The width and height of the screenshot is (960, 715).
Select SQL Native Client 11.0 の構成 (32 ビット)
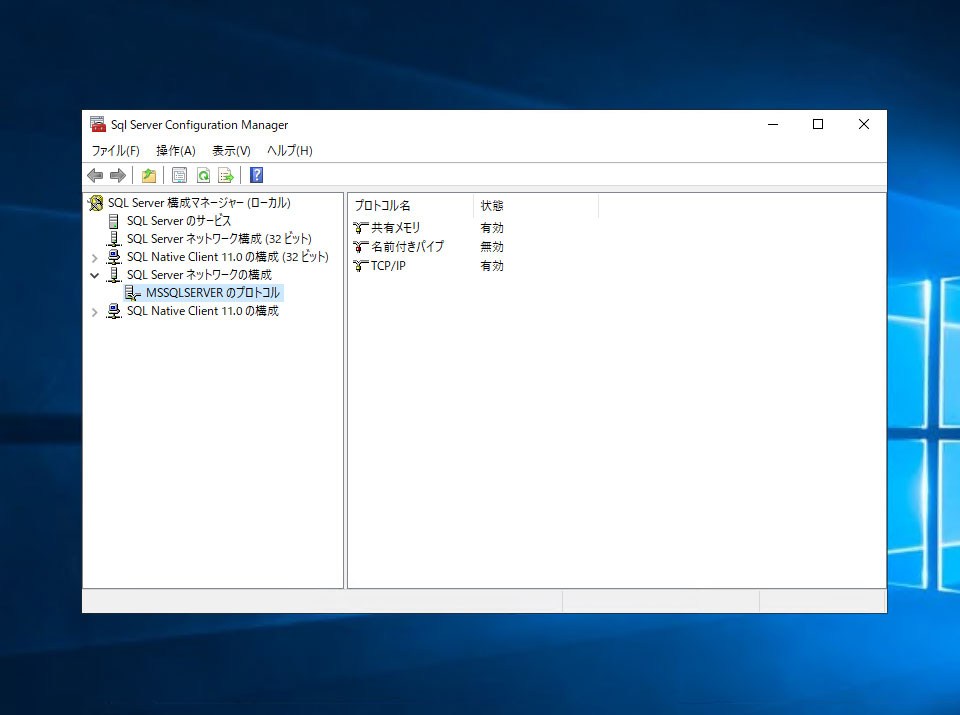point(228,257)
